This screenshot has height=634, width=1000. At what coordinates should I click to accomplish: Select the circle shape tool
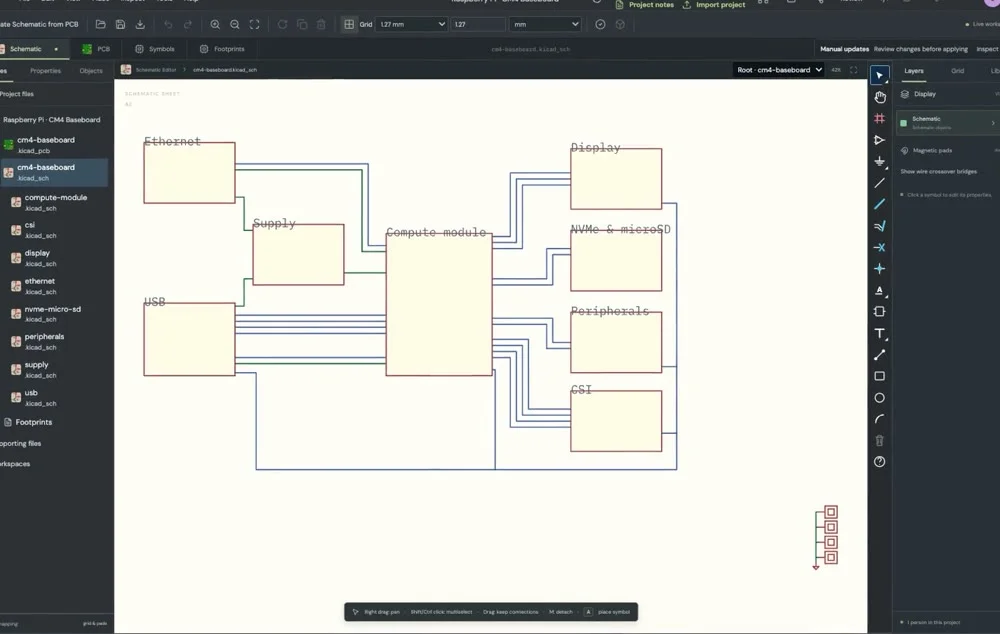tap(879, 397)
